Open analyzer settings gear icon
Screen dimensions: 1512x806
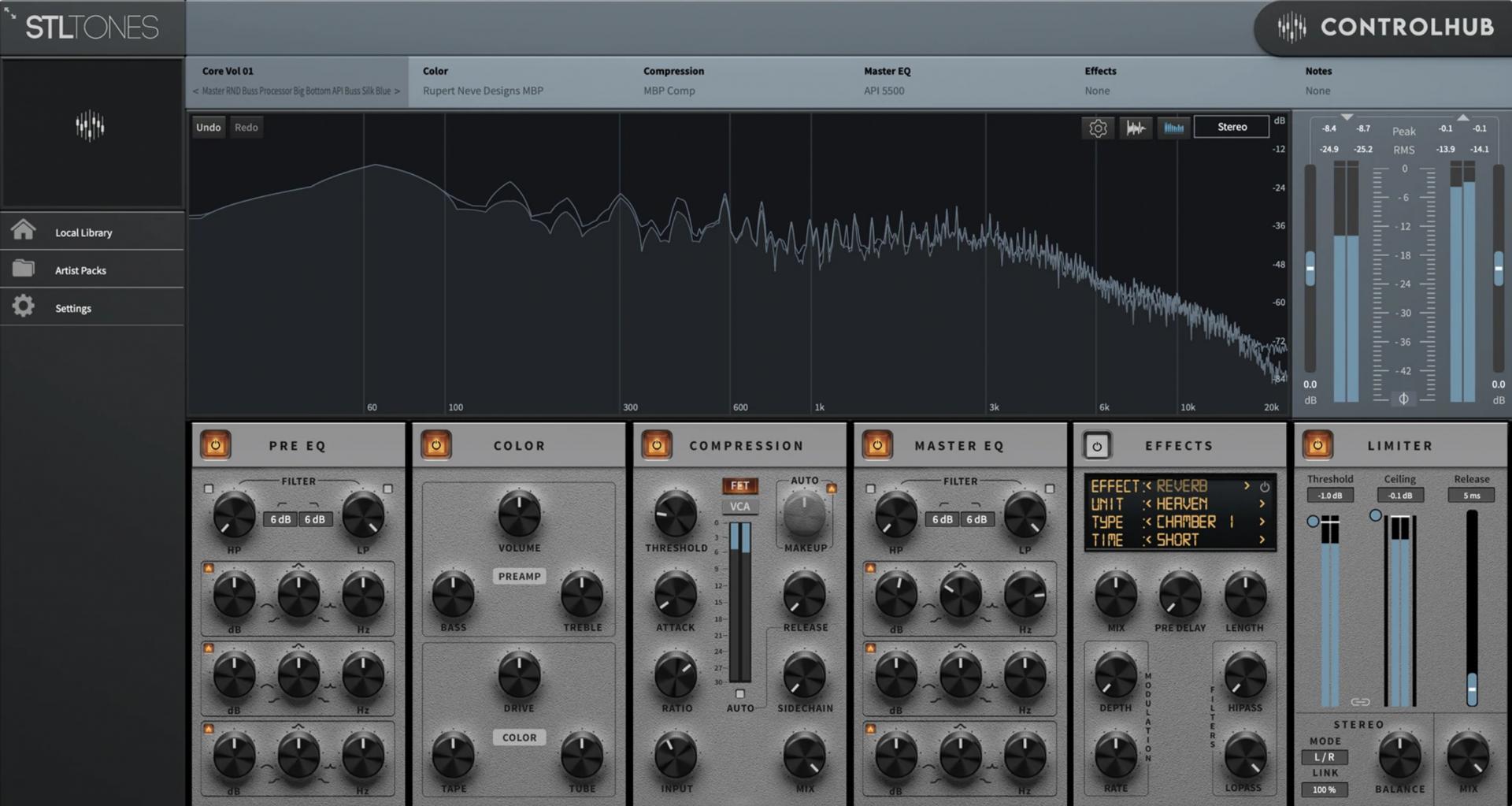coord(1098,128)
